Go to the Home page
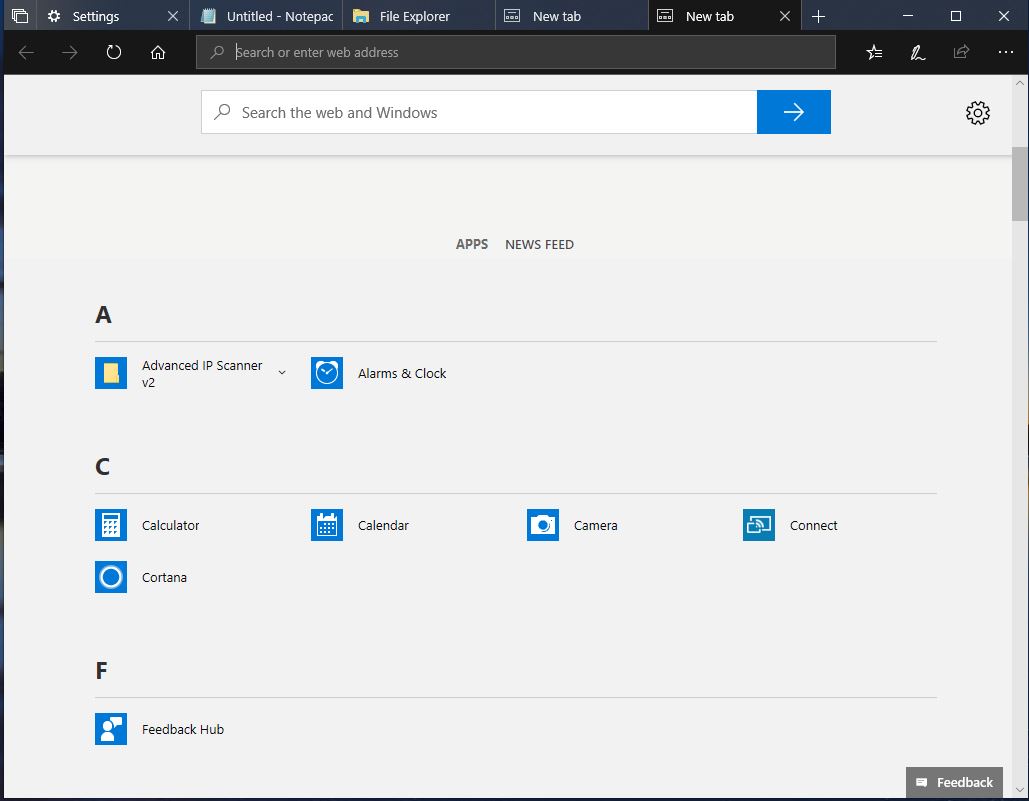Screen dimensions: 1029x801 click(158, 52)
